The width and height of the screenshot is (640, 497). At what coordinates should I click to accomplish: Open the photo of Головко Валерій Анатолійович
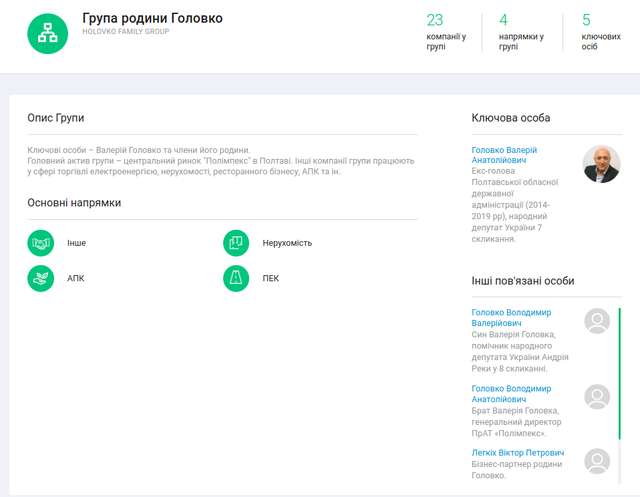(601, 164)
